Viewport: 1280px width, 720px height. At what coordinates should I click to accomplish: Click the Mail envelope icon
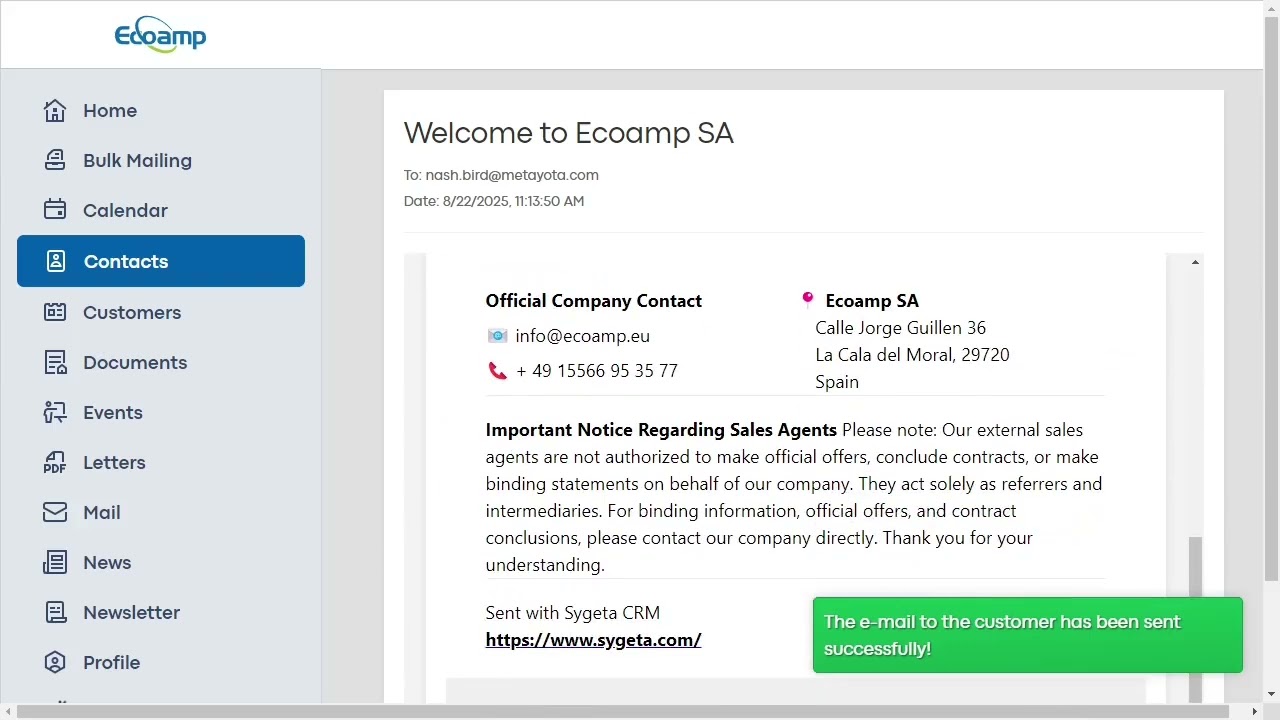[x=55, y=512]
